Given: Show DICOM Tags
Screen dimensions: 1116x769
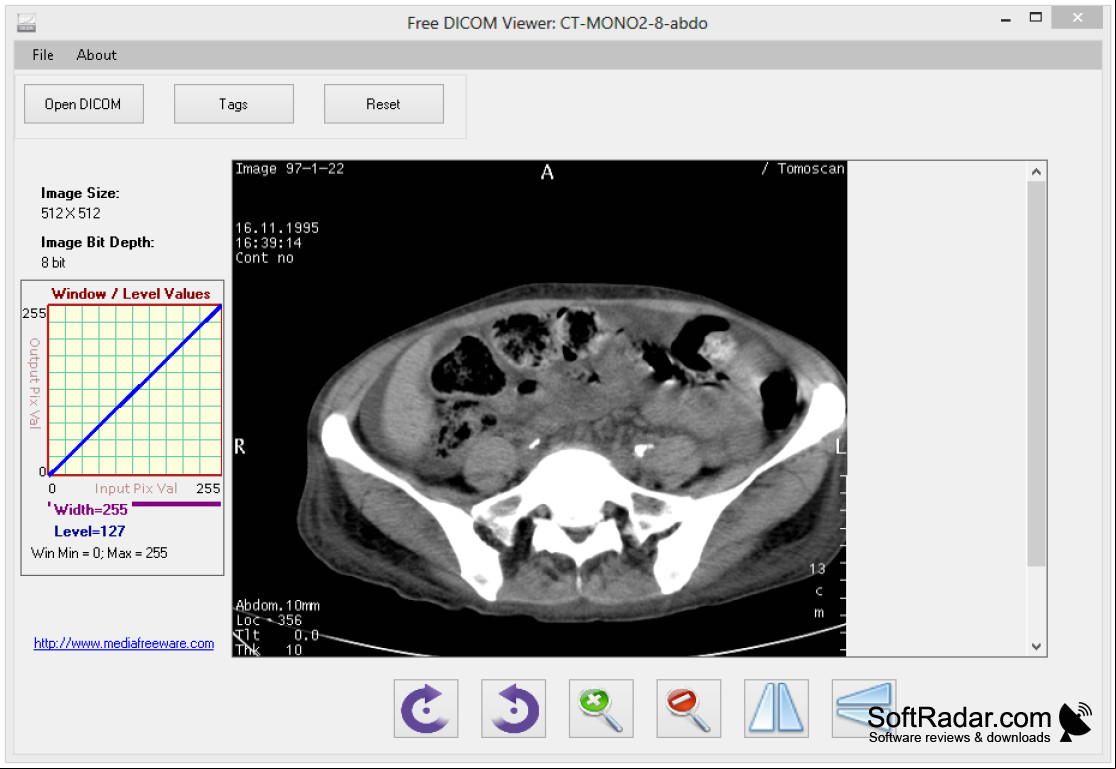Looking at the screenshot, I should coord(233,104).
